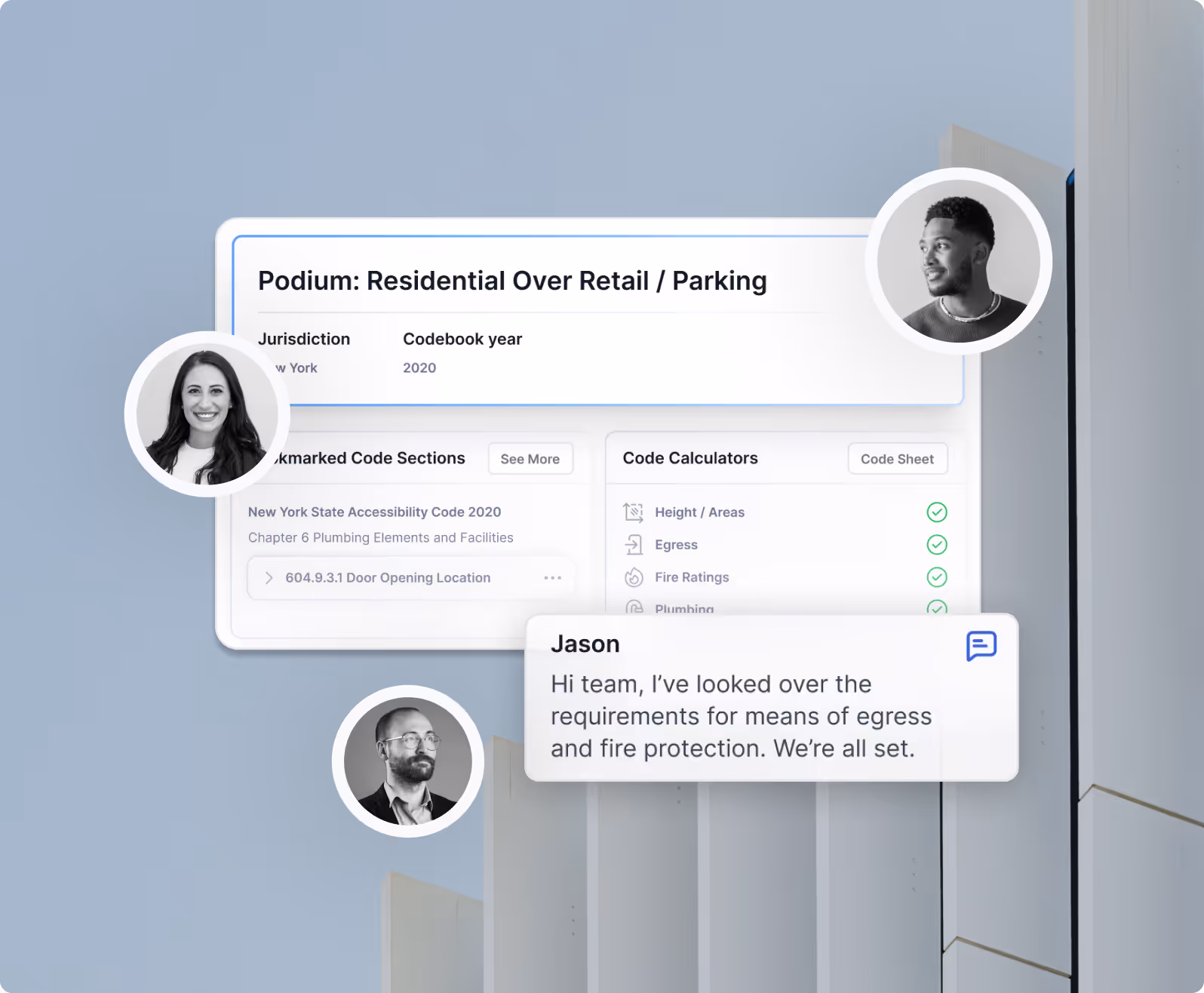Click the Codebook year field label
This screenshot has height=993, width=1204.
(462, 339)
